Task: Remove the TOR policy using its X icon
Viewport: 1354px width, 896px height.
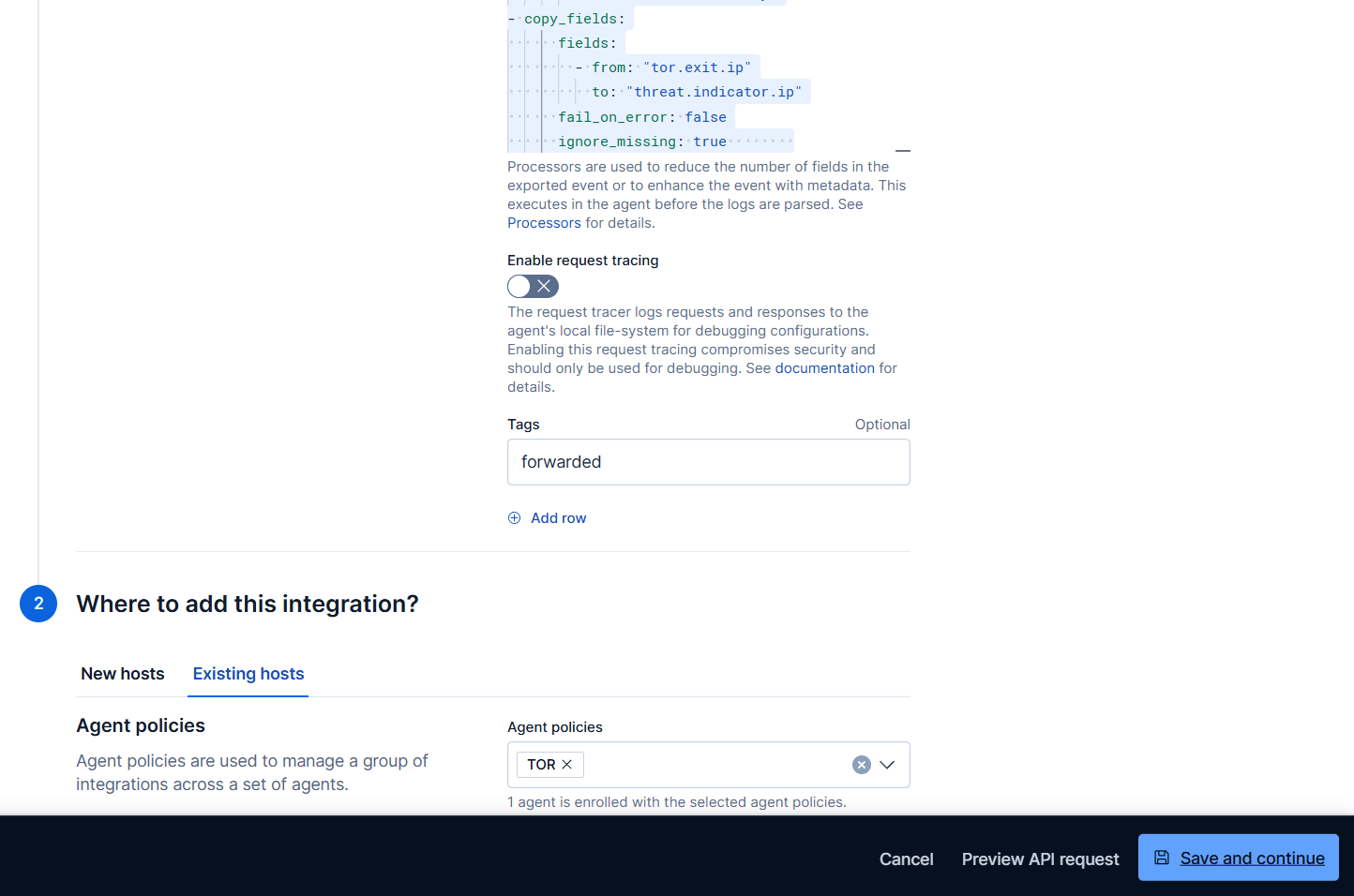Action: pos(567,765)
